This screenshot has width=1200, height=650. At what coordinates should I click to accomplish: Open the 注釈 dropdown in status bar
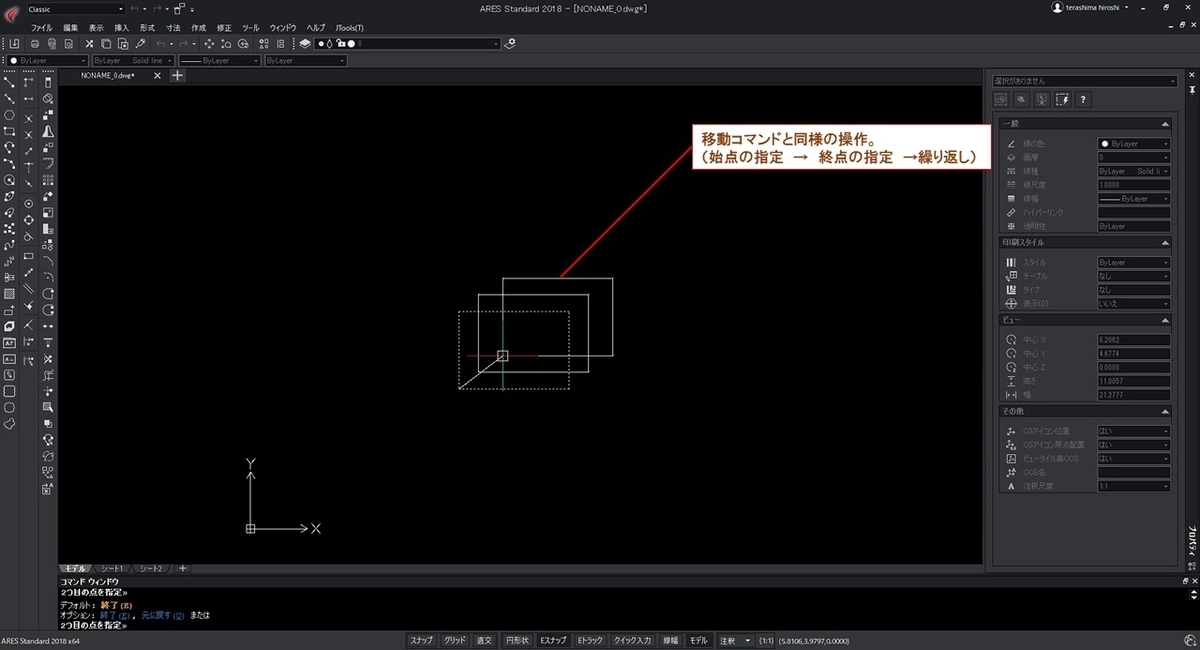[735, 640]
